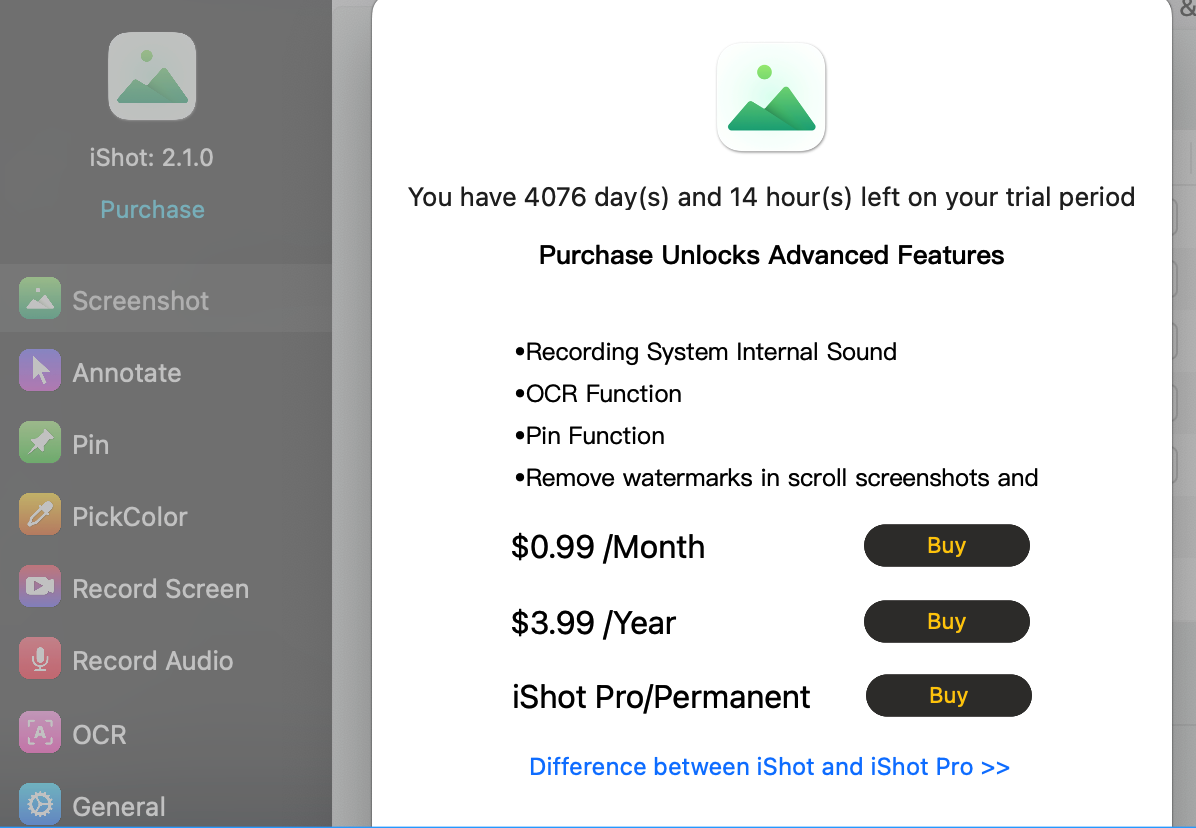
Task: Click the Purchase Unlocks Advanced Features heading
Action: [771, 255]
